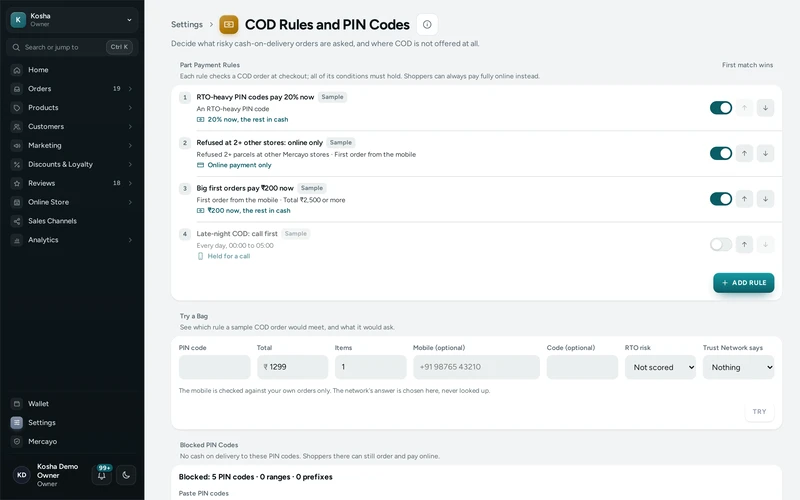Disable the Refused at 2+ stores rule
The height and width of the screenshot is (500, 800).
tap(720, 153)
